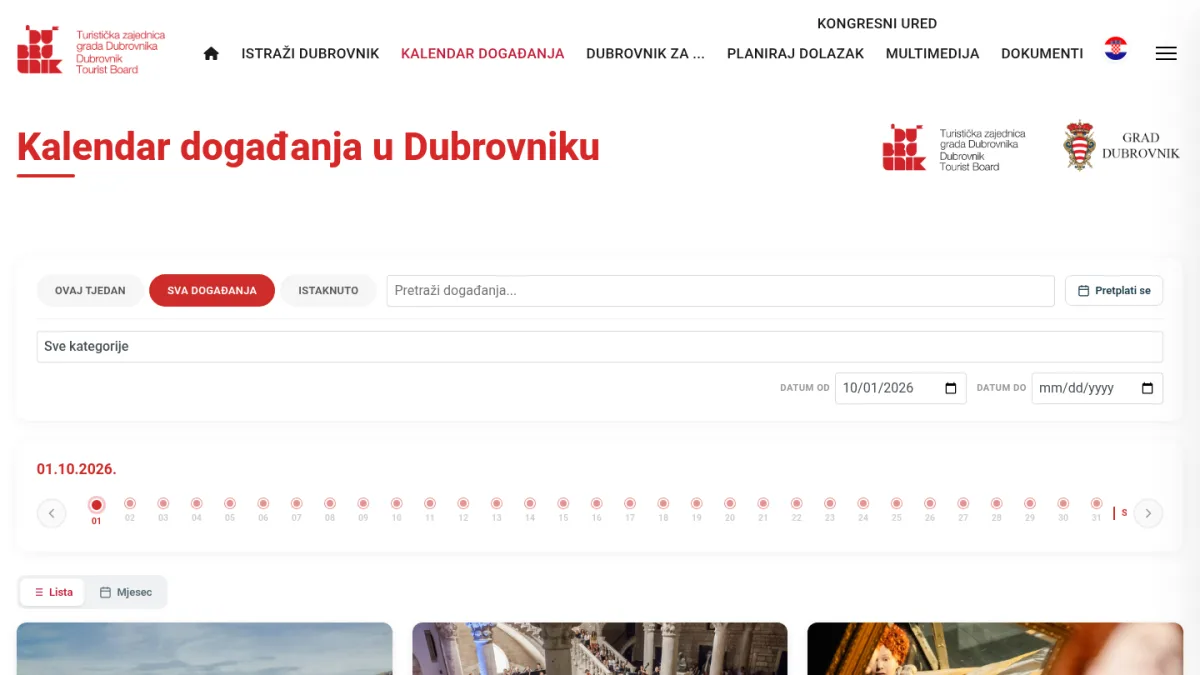Image resolution: width=1200 pixels, height=675 pixels.
Task: Select day 31 on the date timeline
Action: (x=1097, y=510)
